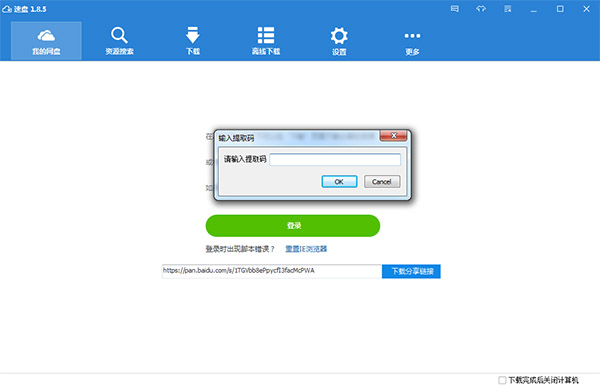This screenshot has width=600, height=387.
Task: Open the 设置 gear icon
Action: pos(339,36)
